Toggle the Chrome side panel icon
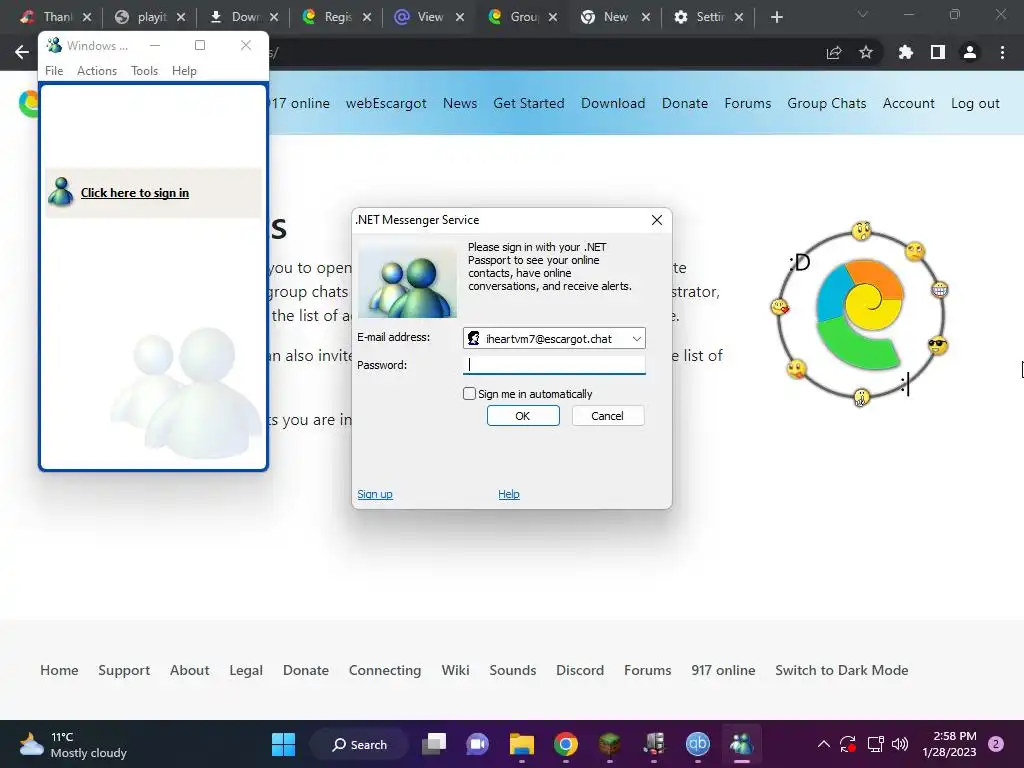The image size is (1024, 768). 938,52
